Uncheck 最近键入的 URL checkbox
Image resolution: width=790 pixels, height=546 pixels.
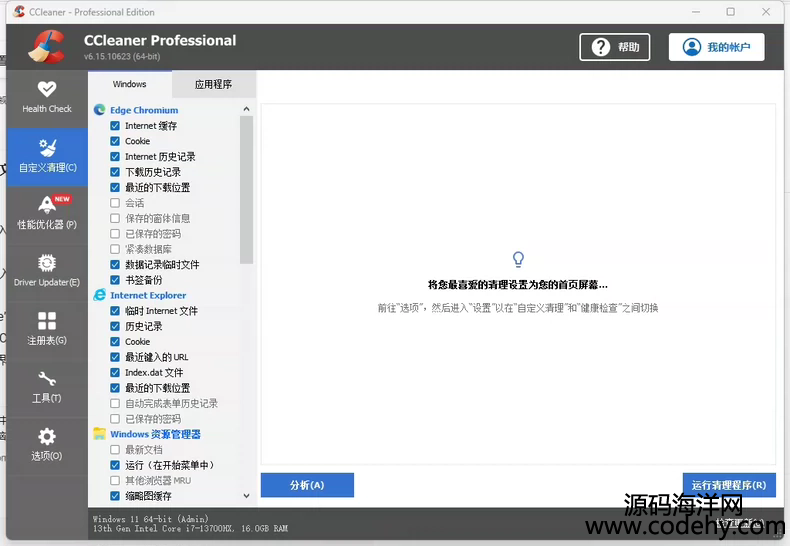tap(115, 357)
